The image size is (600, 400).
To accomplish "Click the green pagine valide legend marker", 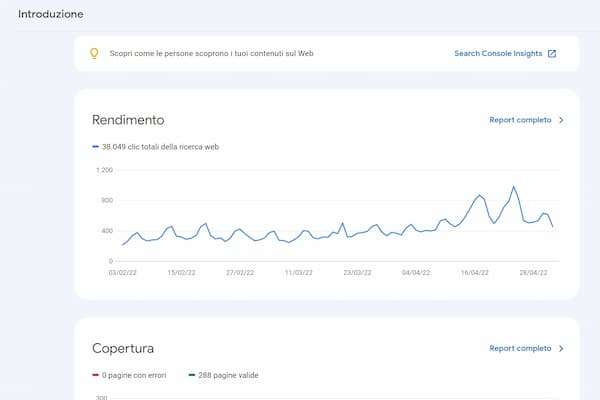I will pyautogui.click(x=189, y=375).
